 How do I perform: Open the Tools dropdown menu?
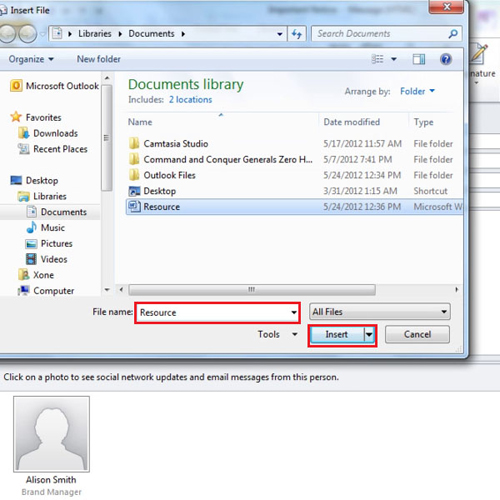coord(277,334)
